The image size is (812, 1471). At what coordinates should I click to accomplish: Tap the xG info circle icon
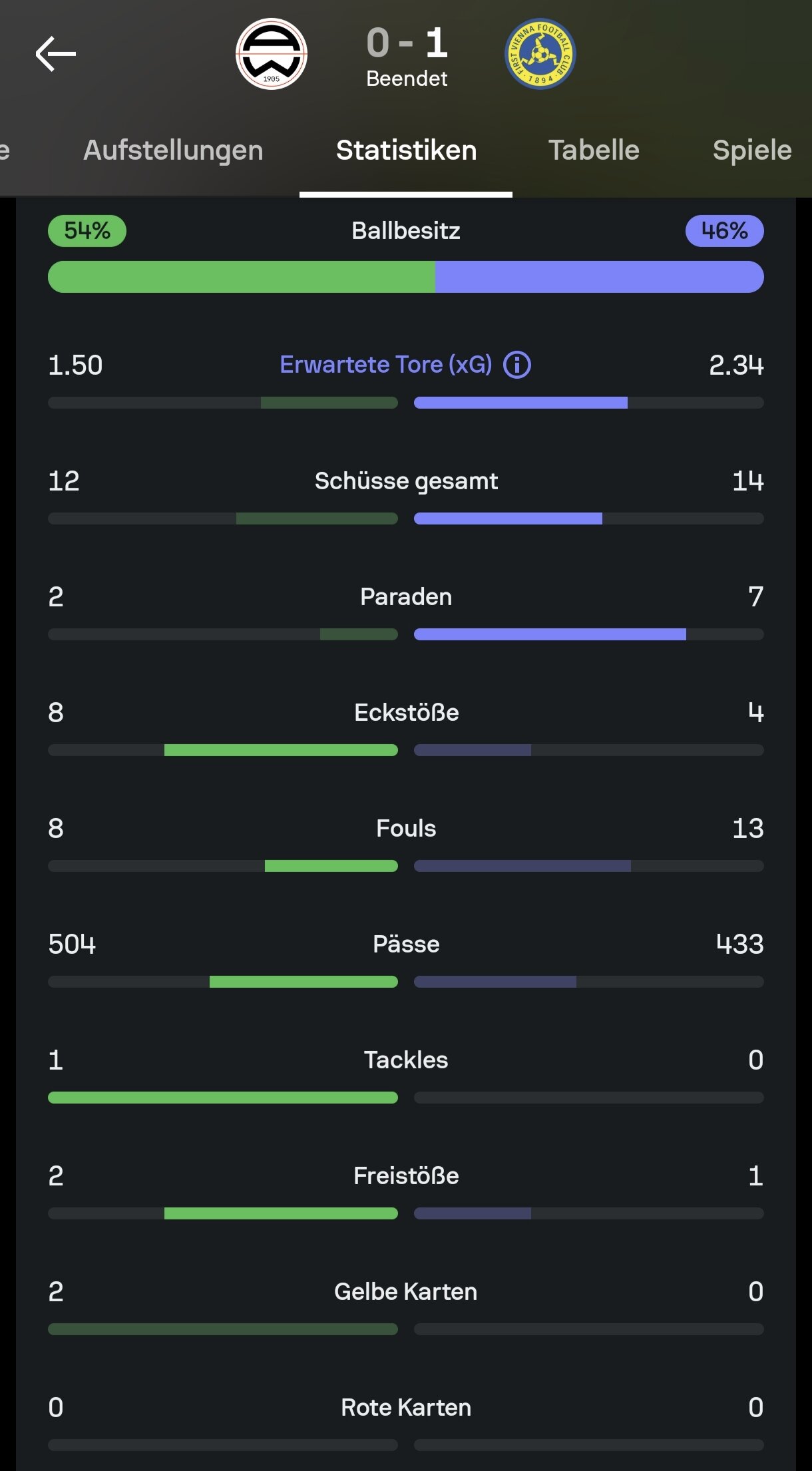click(x=517, y=365)
